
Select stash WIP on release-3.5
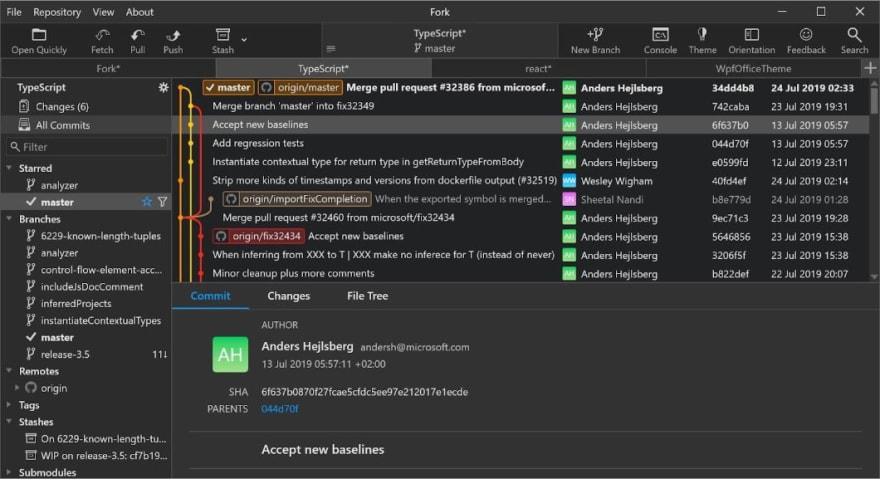point(86,455)
